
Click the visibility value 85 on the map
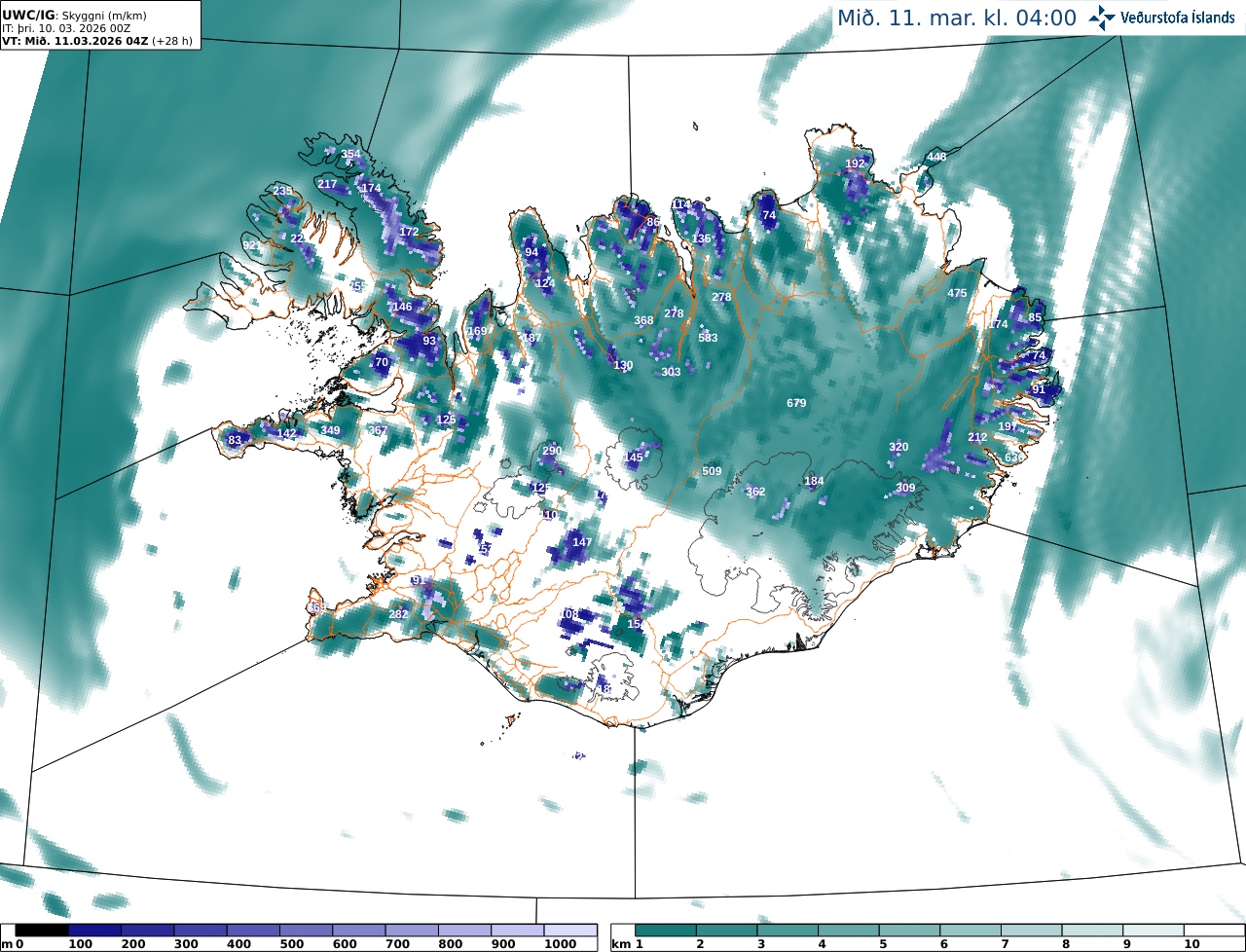pos(1035,317)
